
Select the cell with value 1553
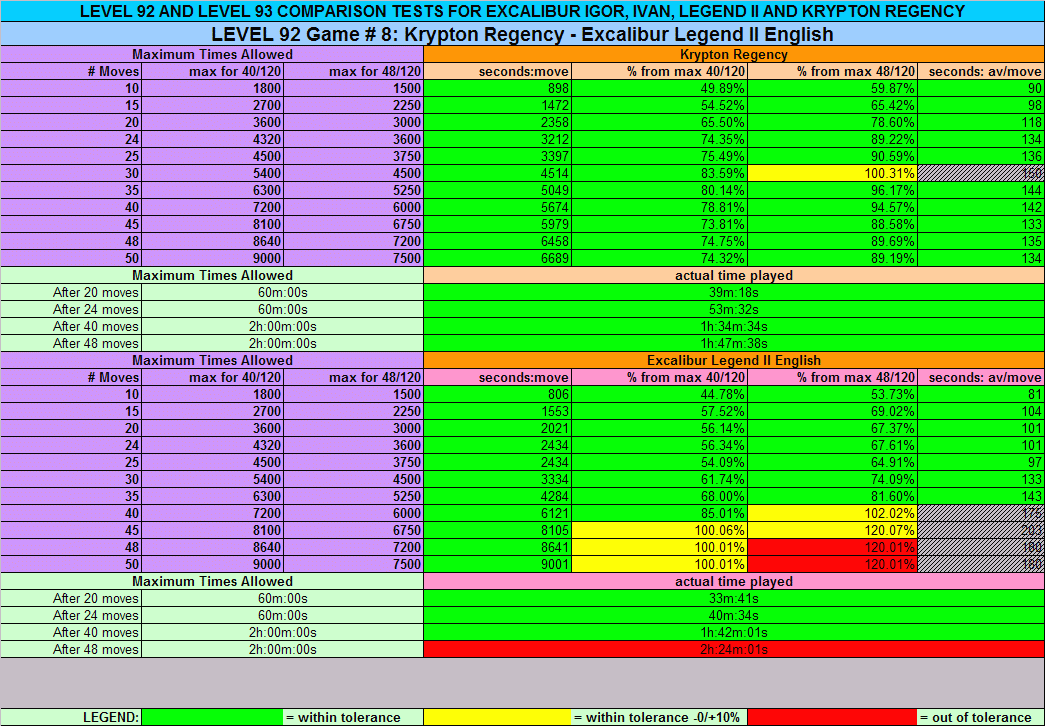497,411
